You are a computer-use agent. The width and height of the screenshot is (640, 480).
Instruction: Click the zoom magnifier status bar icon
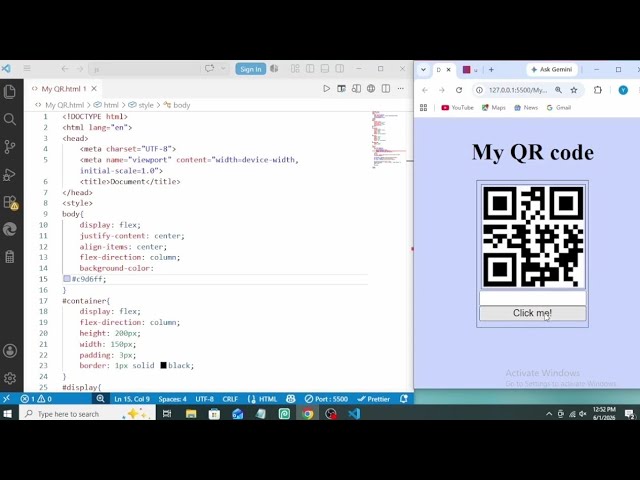click(100, 399)
